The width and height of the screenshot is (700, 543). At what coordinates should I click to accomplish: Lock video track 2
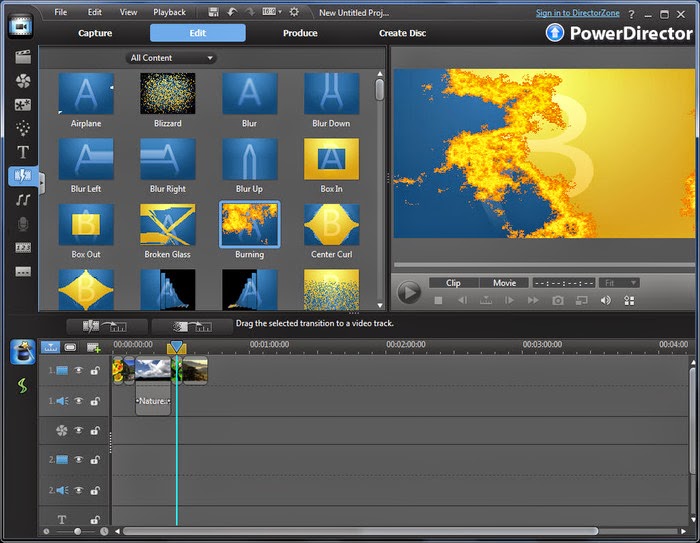95,459
